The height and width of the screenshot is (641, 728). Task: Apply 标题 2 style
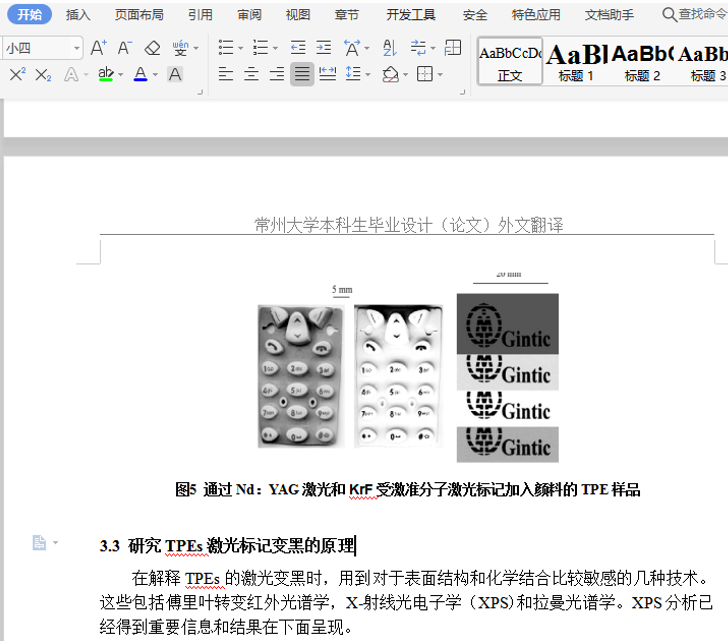coord(642,61)
